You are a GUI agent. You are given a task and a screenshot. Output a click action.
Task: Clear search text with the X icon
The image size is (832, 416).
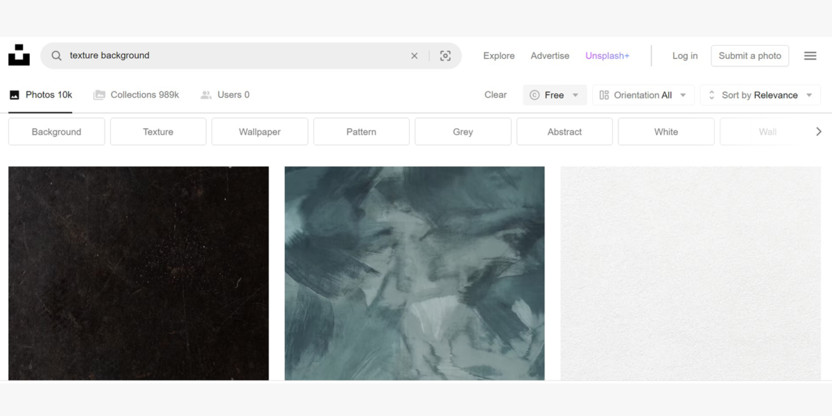414,56
